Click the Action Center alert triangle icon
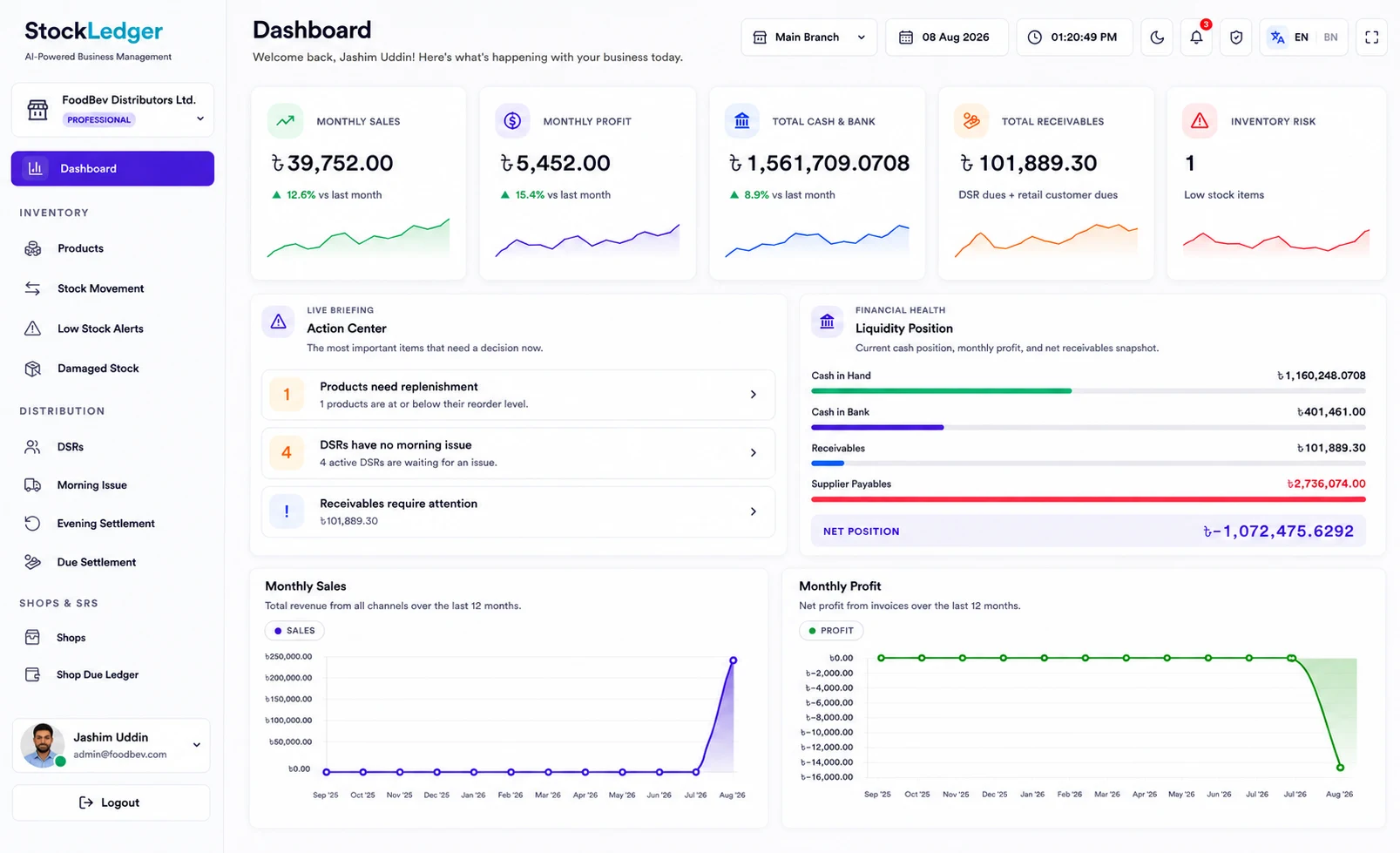Screen dimensions: 1400x853 pos(279,322)
